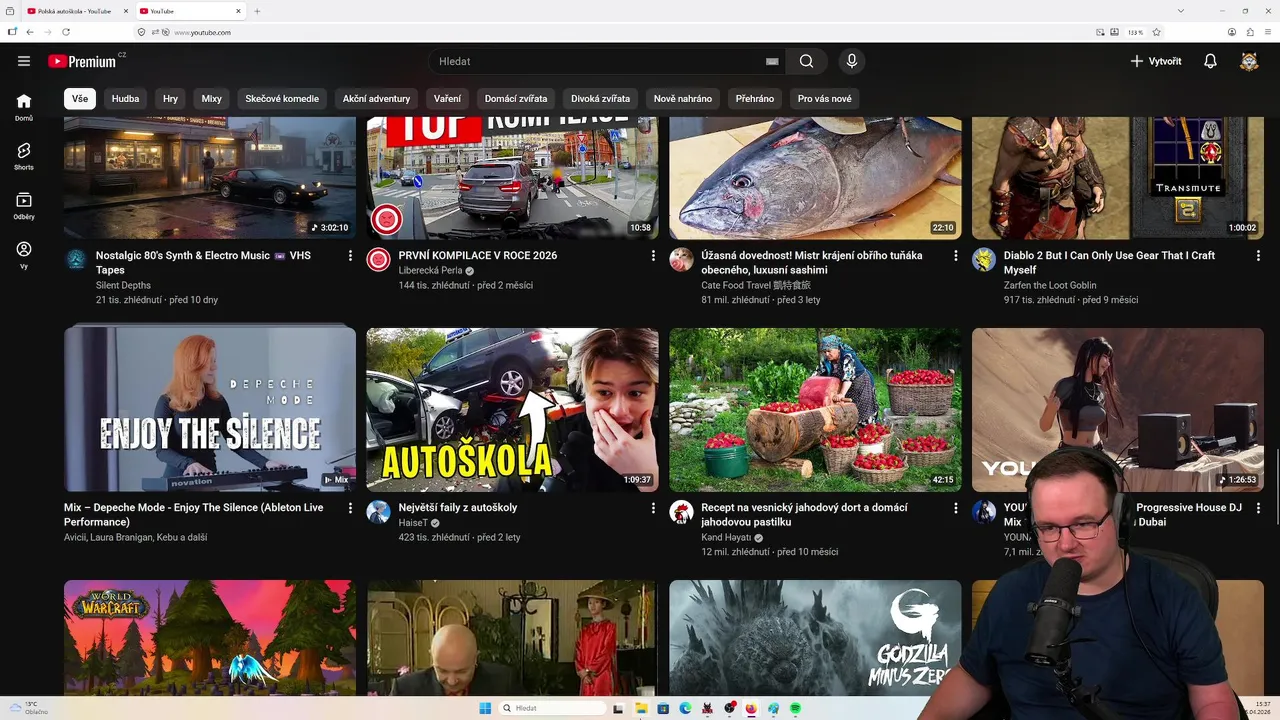1280x720 pixels.
Task: Click the search magnifier button
Action: [806, 61]
